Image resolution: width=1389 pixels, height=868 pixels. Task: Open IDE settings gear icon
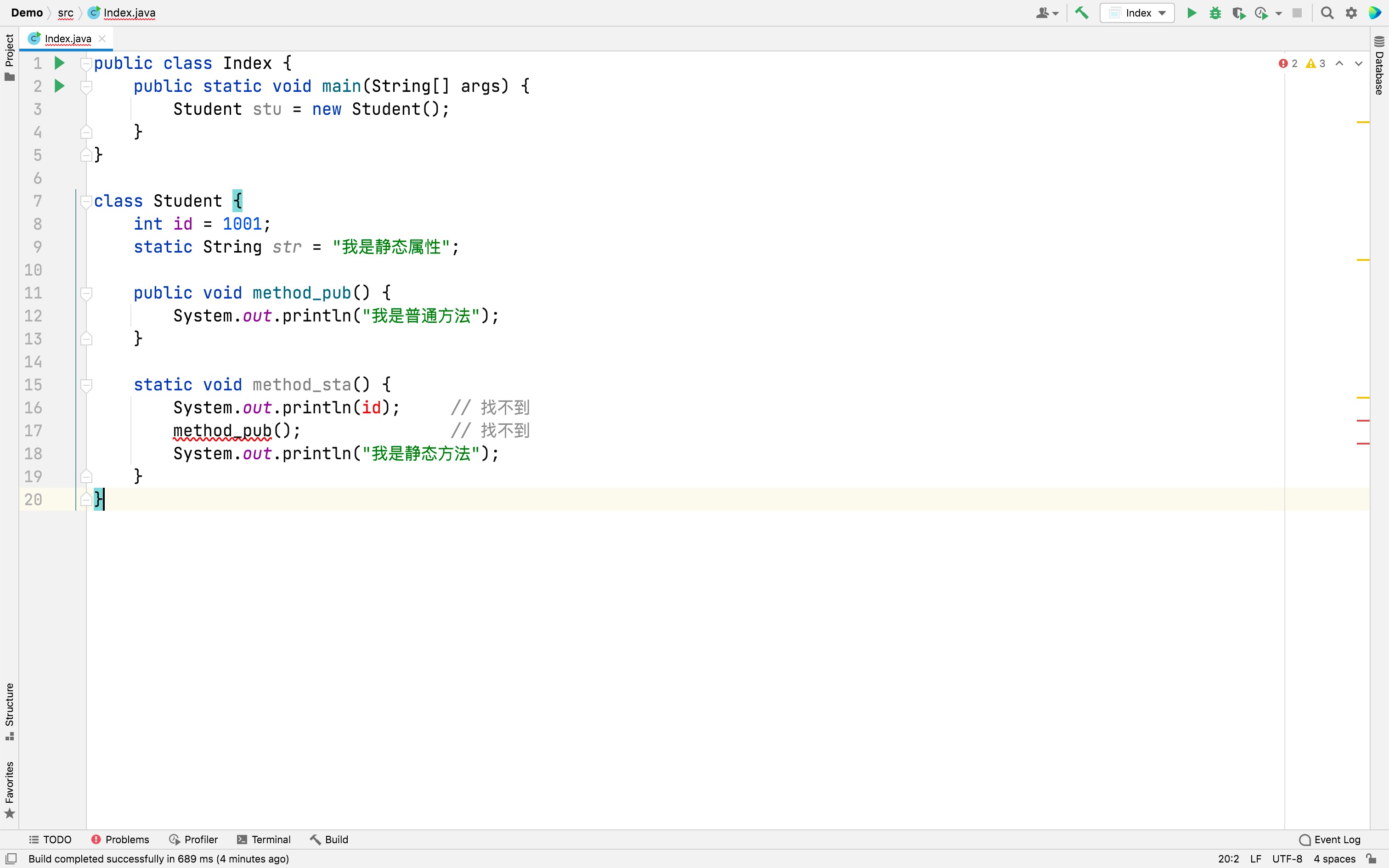pos(1351,13)
